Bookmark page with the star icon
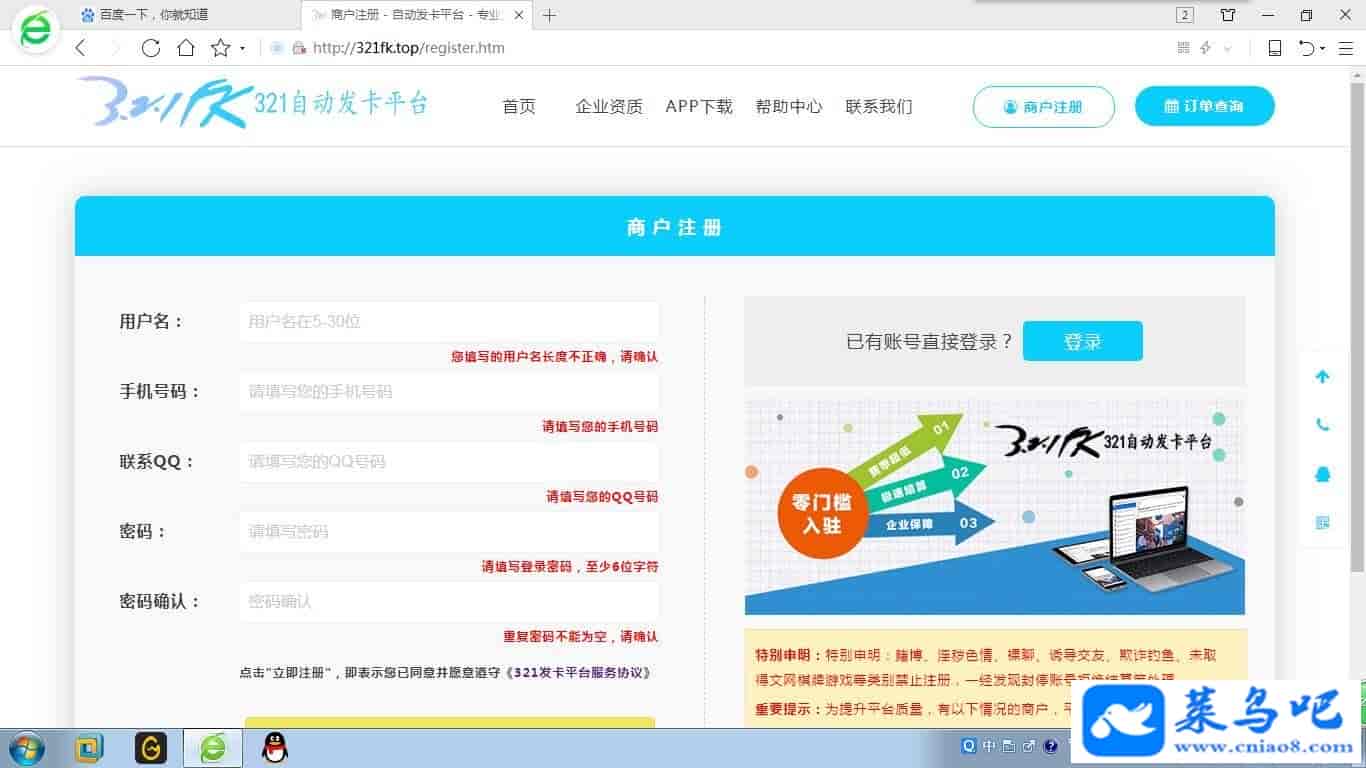This screenshot has width=1366, height=768. [x=219, y=48]
